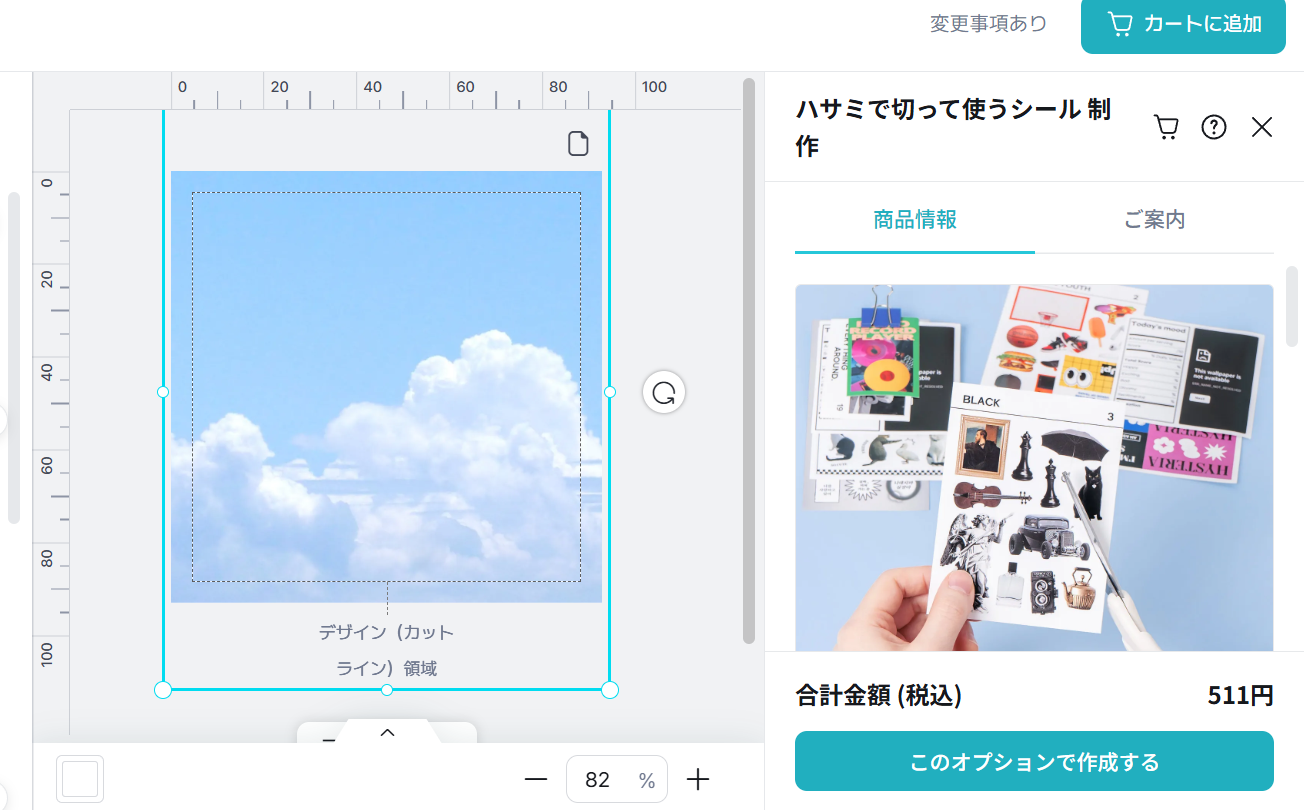Viewport: 1304px width, 810px height.
Task: Click the sticker sheet product photo
Action: tap(1034, 467)
